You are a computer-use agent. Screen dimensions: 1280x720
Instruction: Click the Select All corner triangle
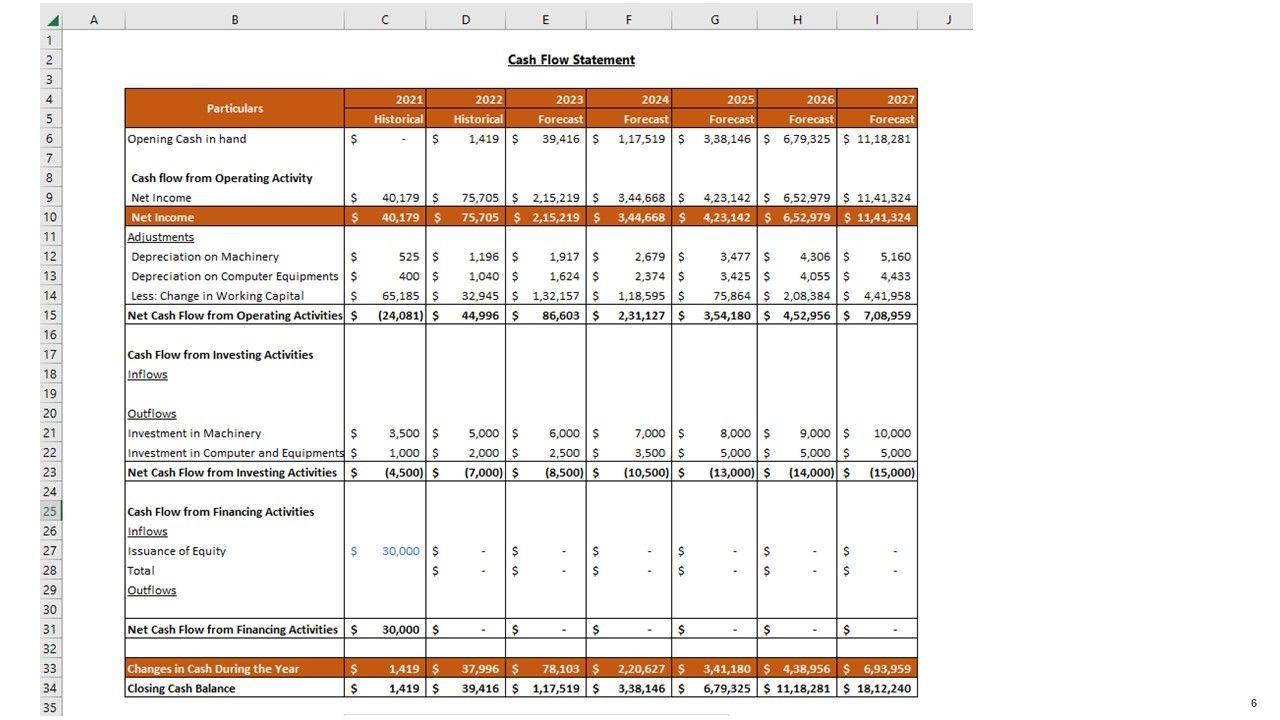tap(52, 20)
